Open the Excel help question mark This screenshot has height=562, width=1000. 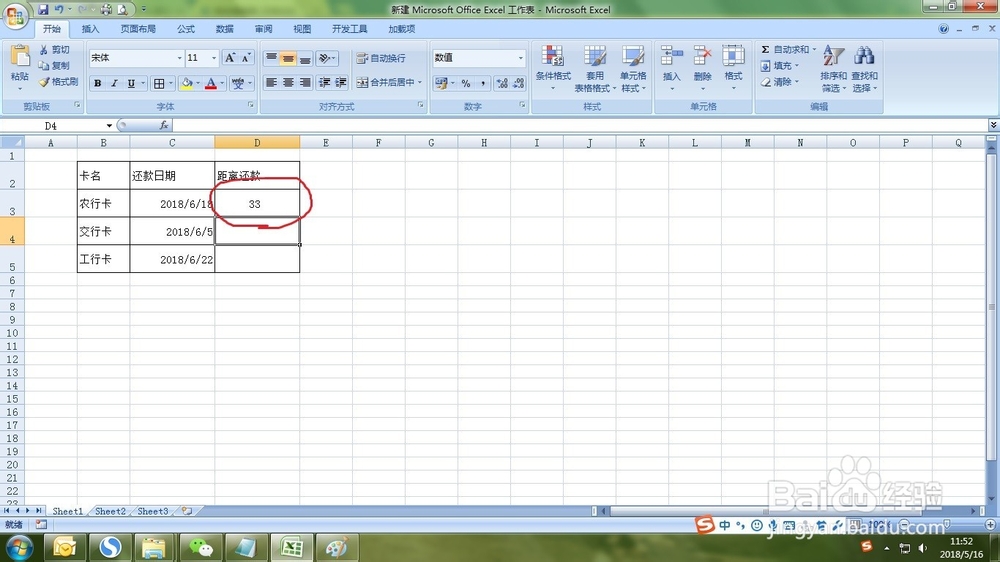point(943,29)
